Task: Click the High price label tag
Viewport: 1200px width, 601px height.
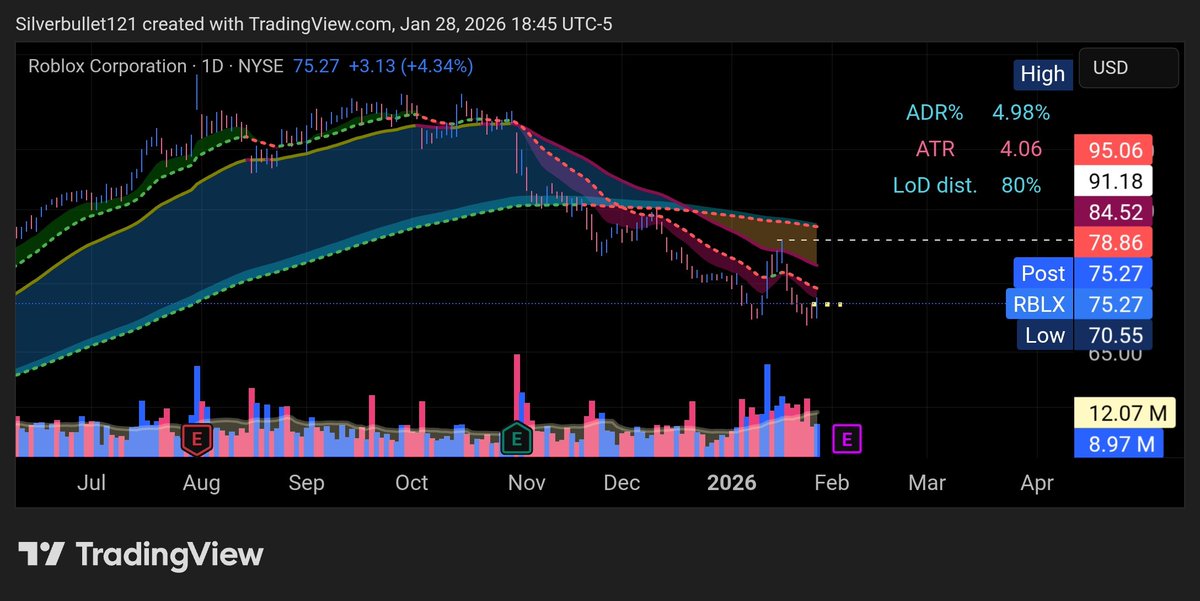Action: point(1043,73)
